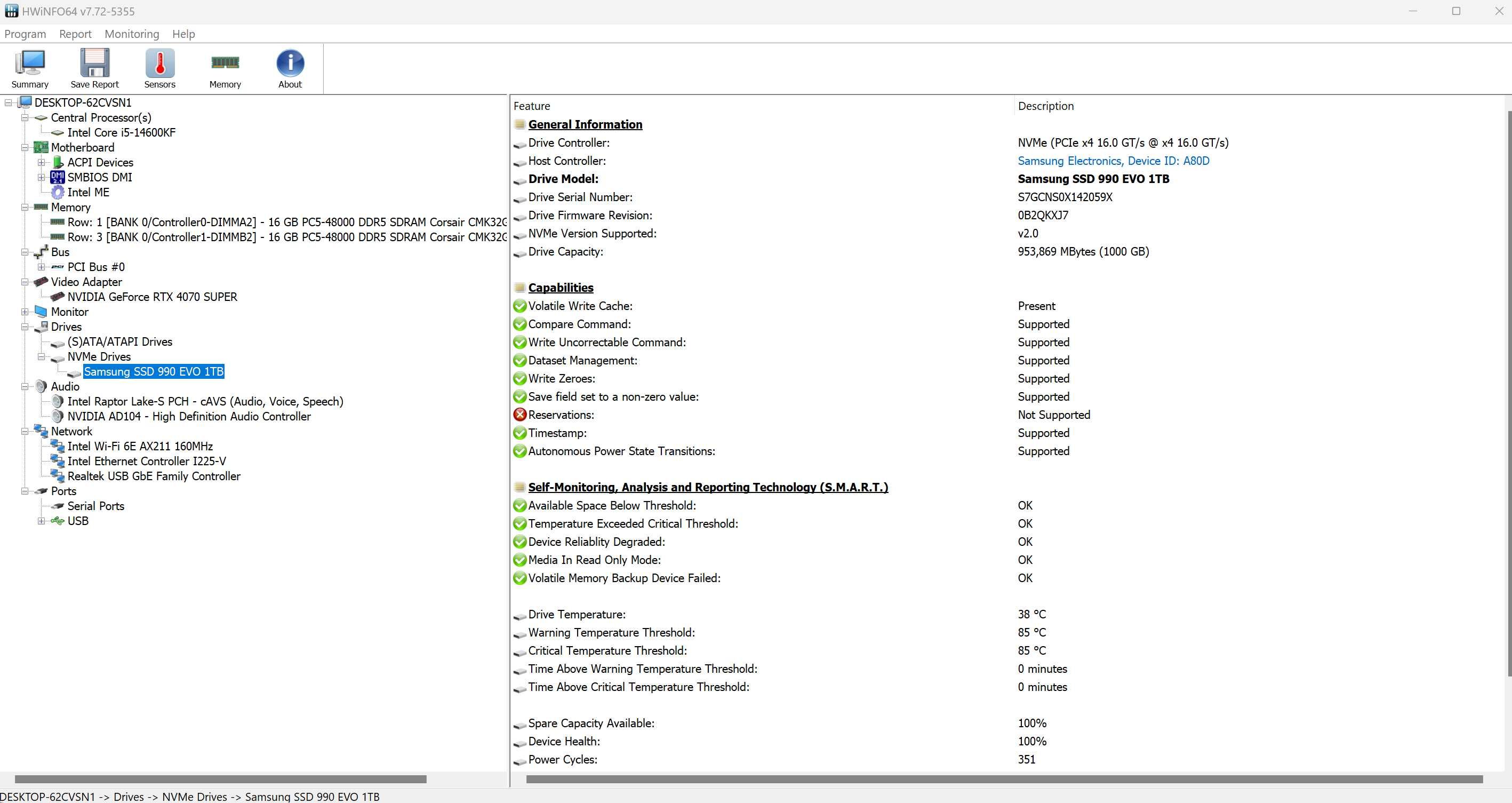Image resolution: width=1512 pixels, height=803 pixels.
Task: Click the S.M.A.R.T. section header
Action: (708, 487)
